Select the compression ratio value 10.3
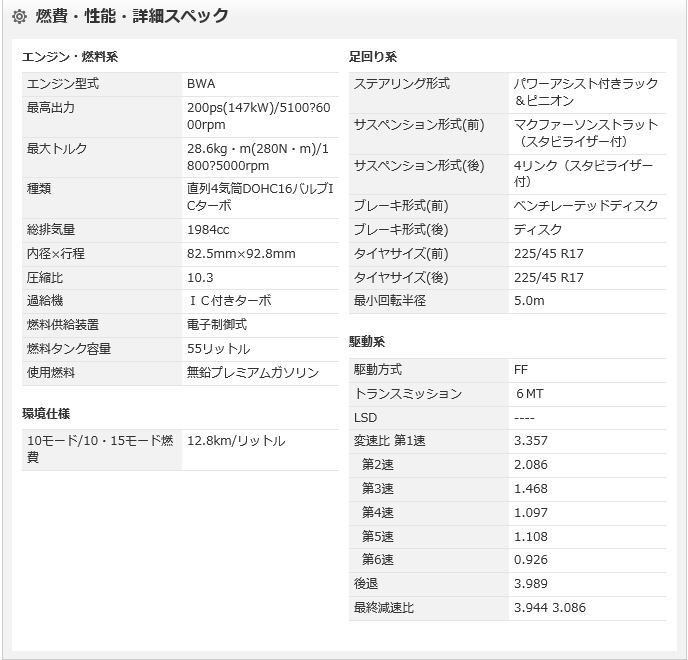Screen dimensions: 688x660 click(200, 277)
